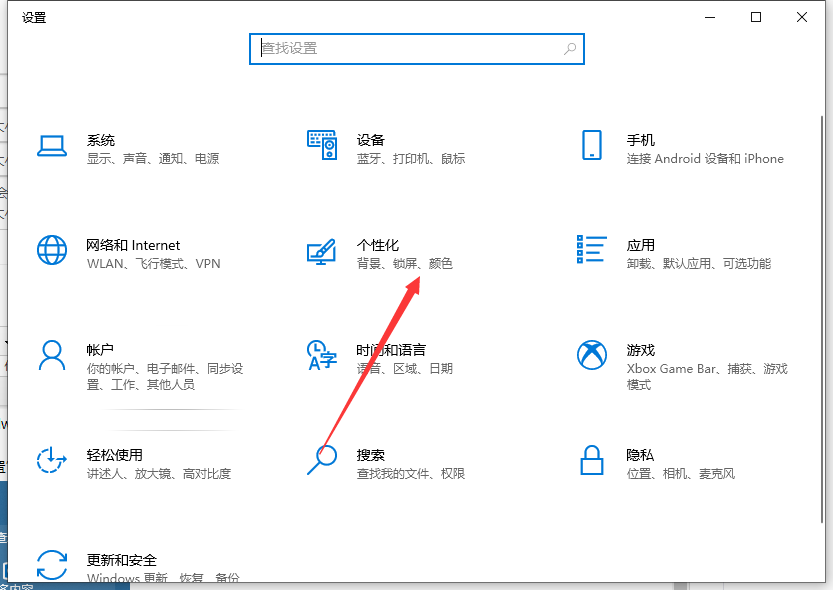833x590 pixels.
Task: Click the magnifier icon in search box
Action: [570, 48]
